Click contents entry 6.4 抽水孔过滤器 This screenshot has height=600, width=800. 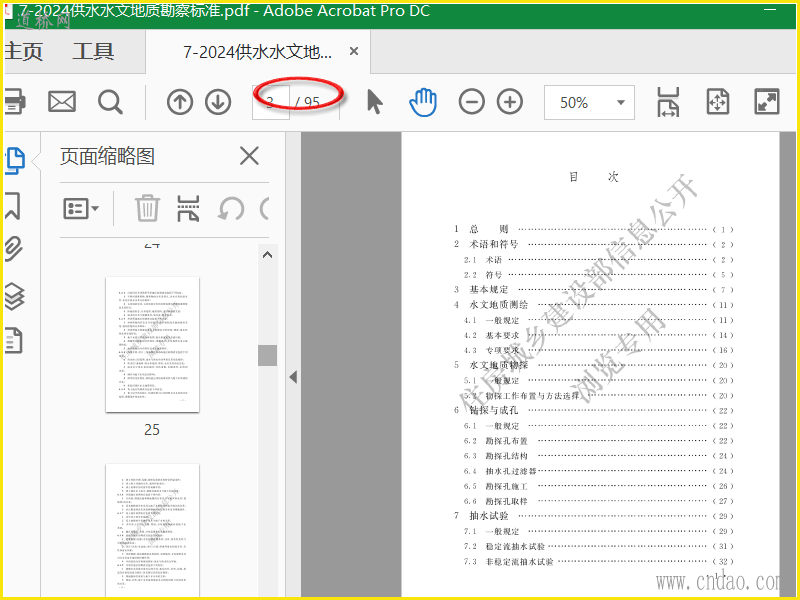[598, 471]
